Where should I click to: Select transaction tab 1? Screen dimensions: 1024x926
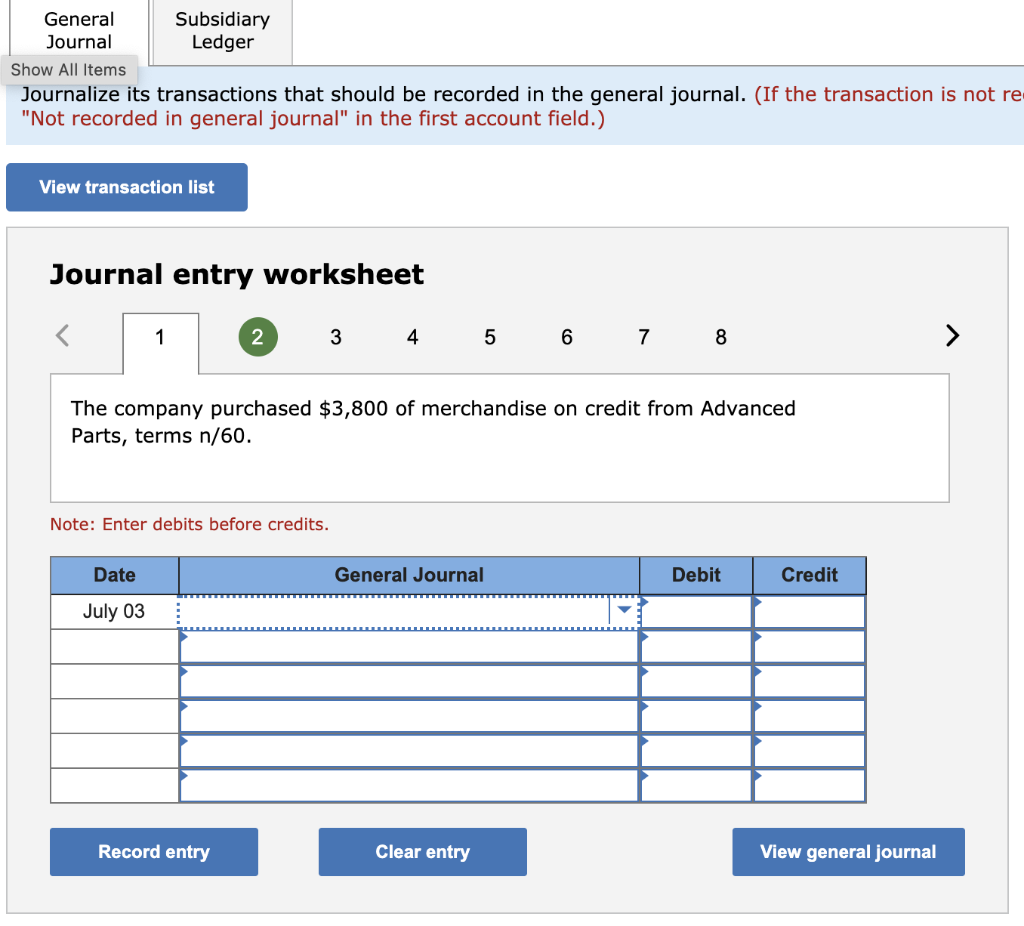[160, 337]
